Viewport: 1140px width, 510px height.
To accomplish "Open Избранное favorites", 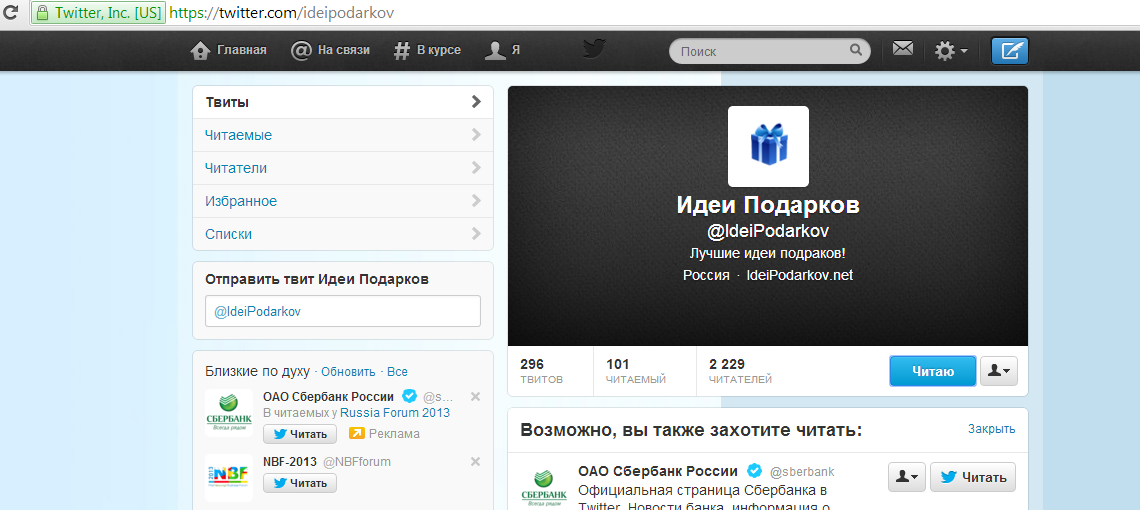I will point(343,201).
